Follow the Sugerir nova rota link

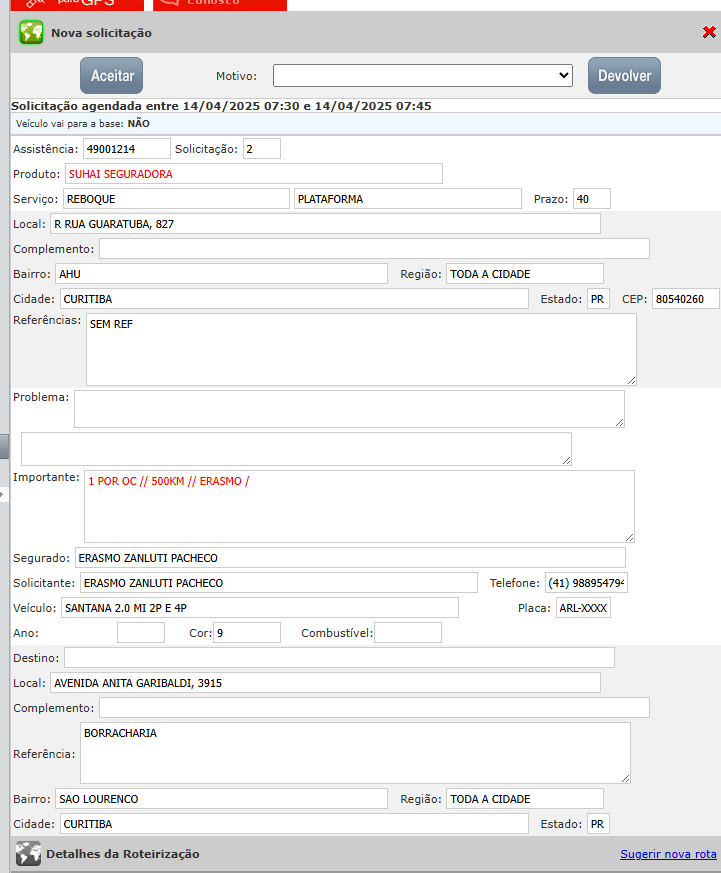tap(668, 854)
